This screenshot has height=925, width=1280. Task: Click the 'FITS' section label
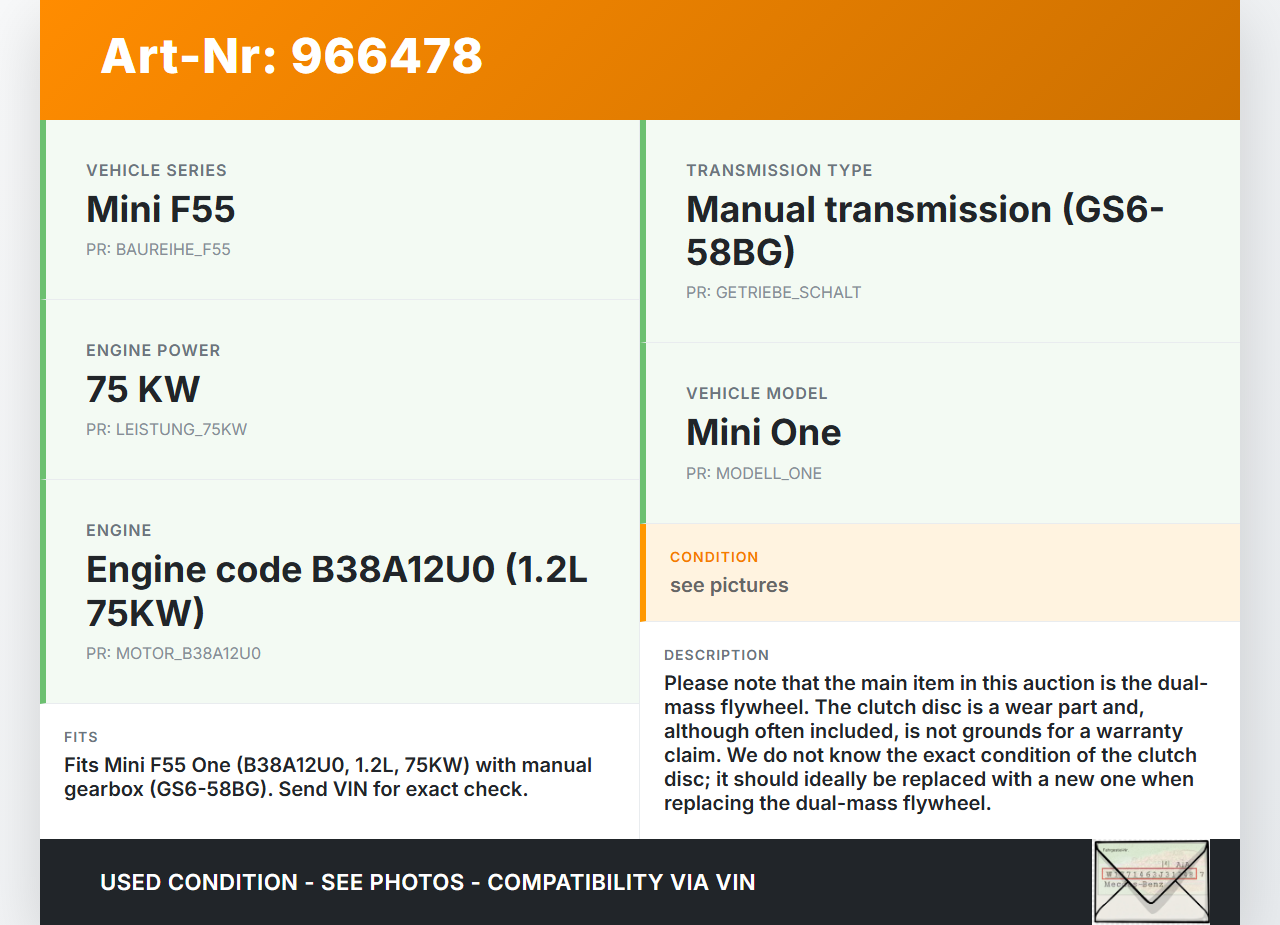tap(81, 737)
